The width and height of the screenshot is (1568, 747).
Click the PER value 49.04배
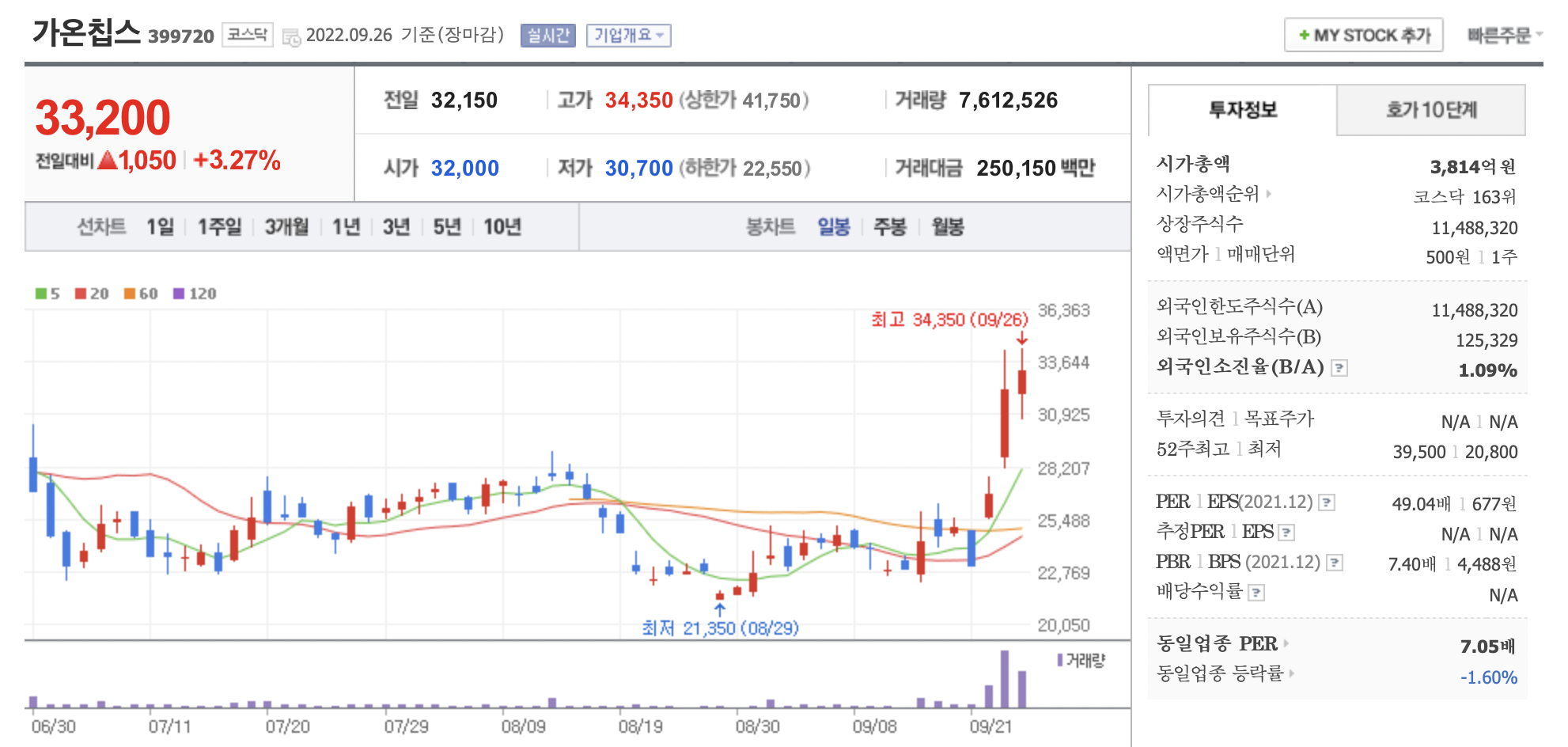(1422, 504)
